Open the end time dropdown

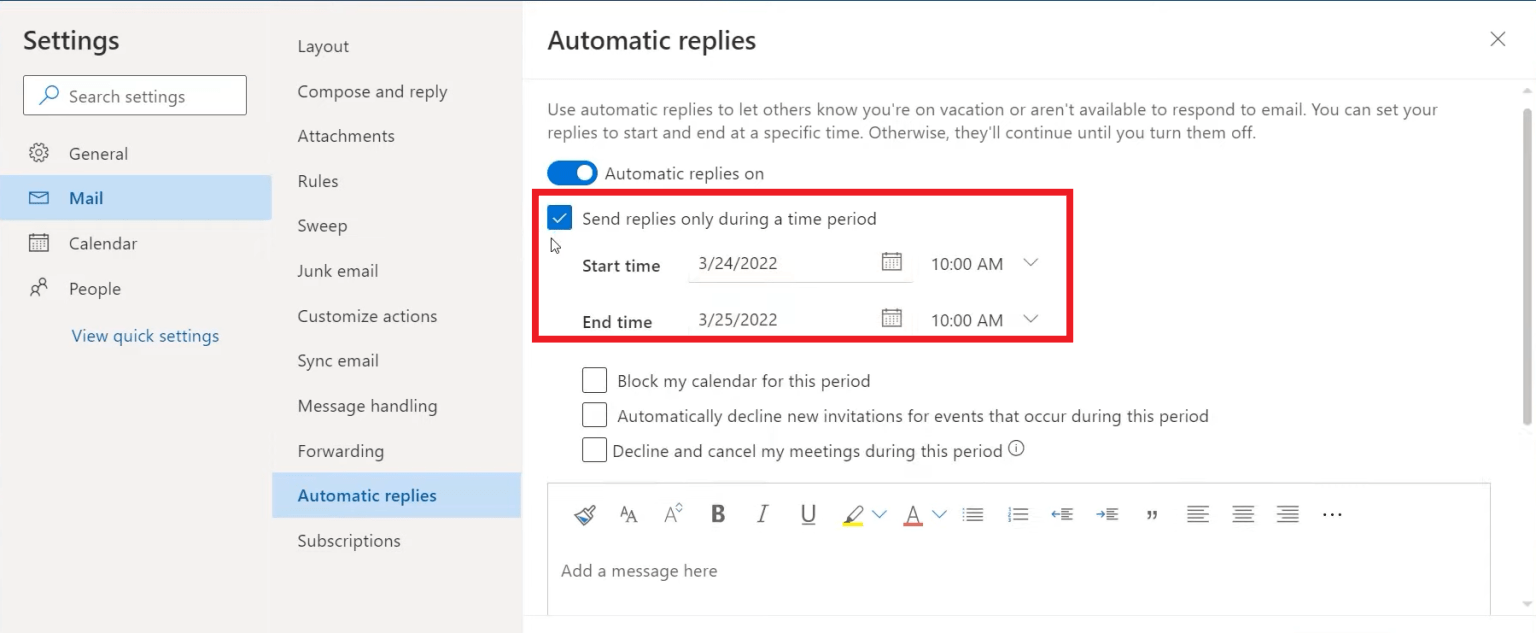coord(1030,319)
